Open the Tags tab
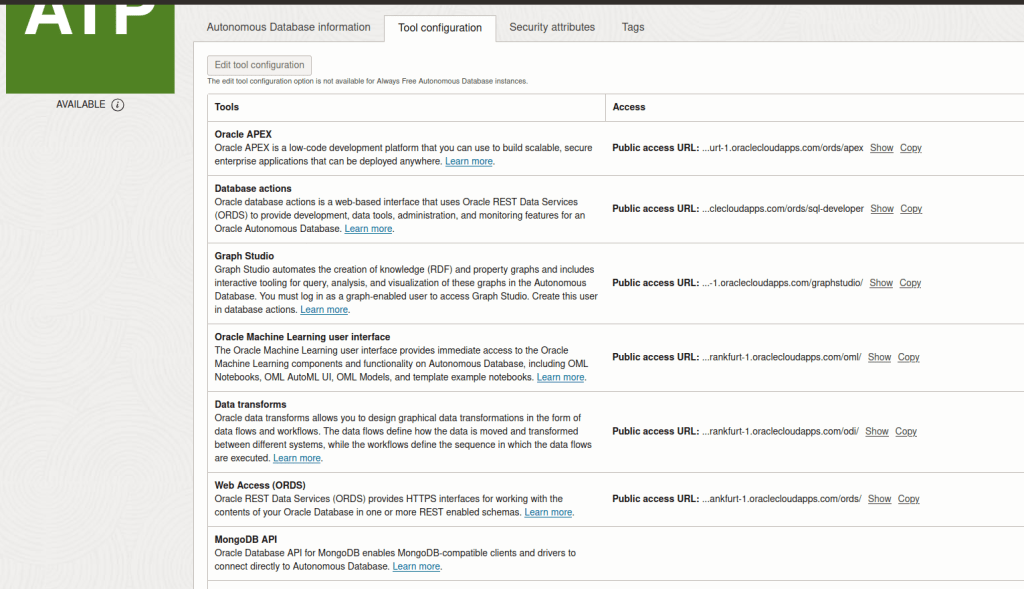 point(633,27)
